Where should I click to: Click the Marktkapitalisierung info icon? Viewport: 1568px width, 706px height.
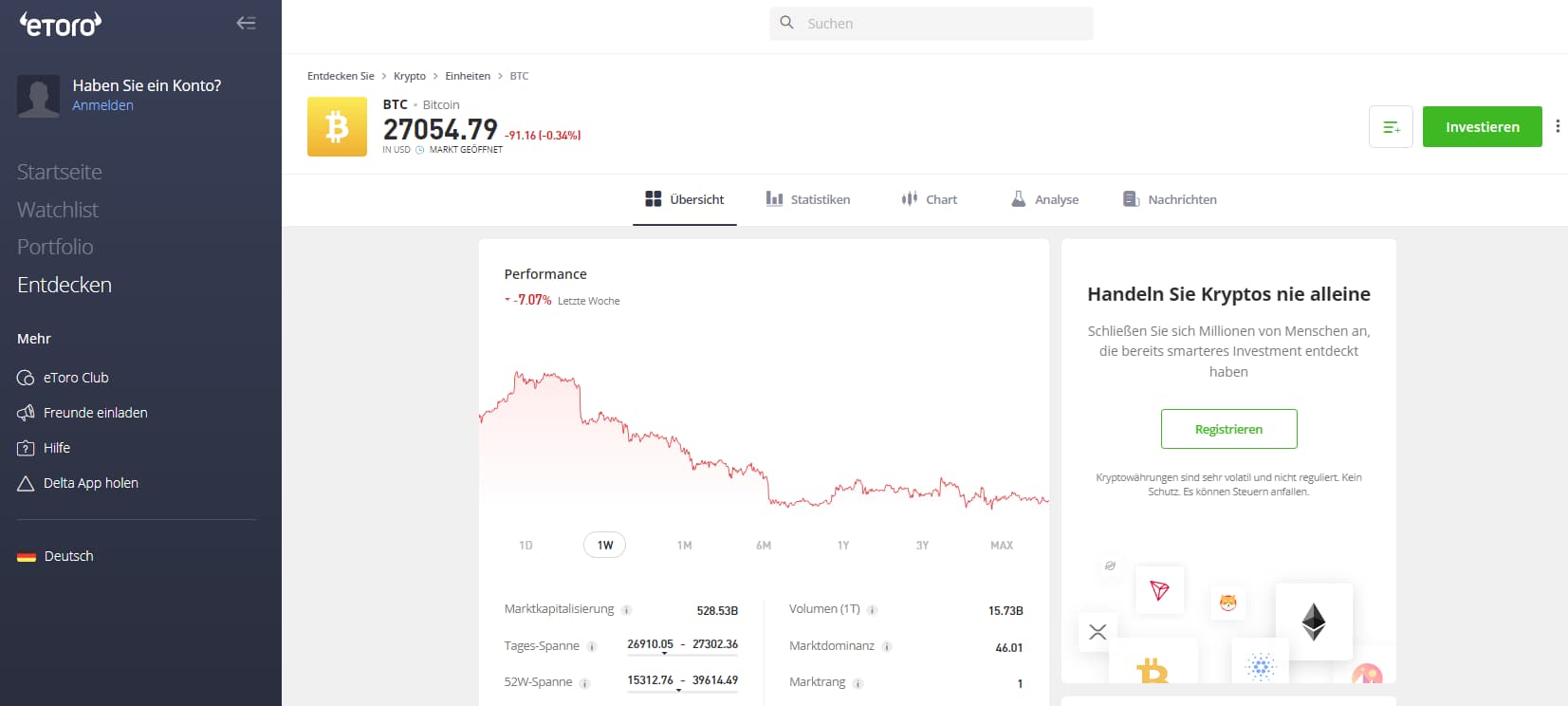(626, 610)
